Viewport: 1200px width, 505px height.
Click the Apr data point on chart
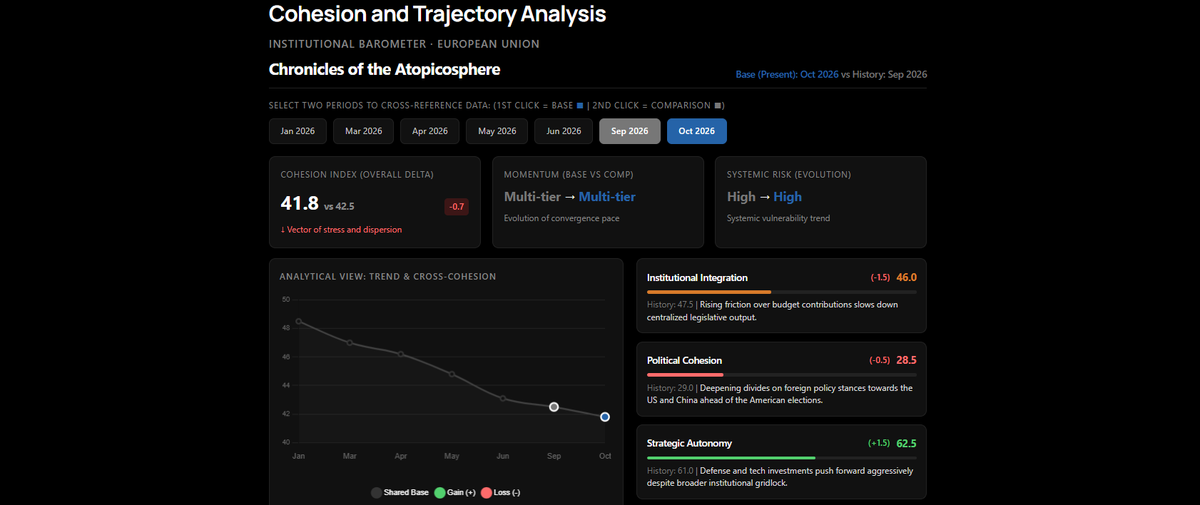(400, 354)
